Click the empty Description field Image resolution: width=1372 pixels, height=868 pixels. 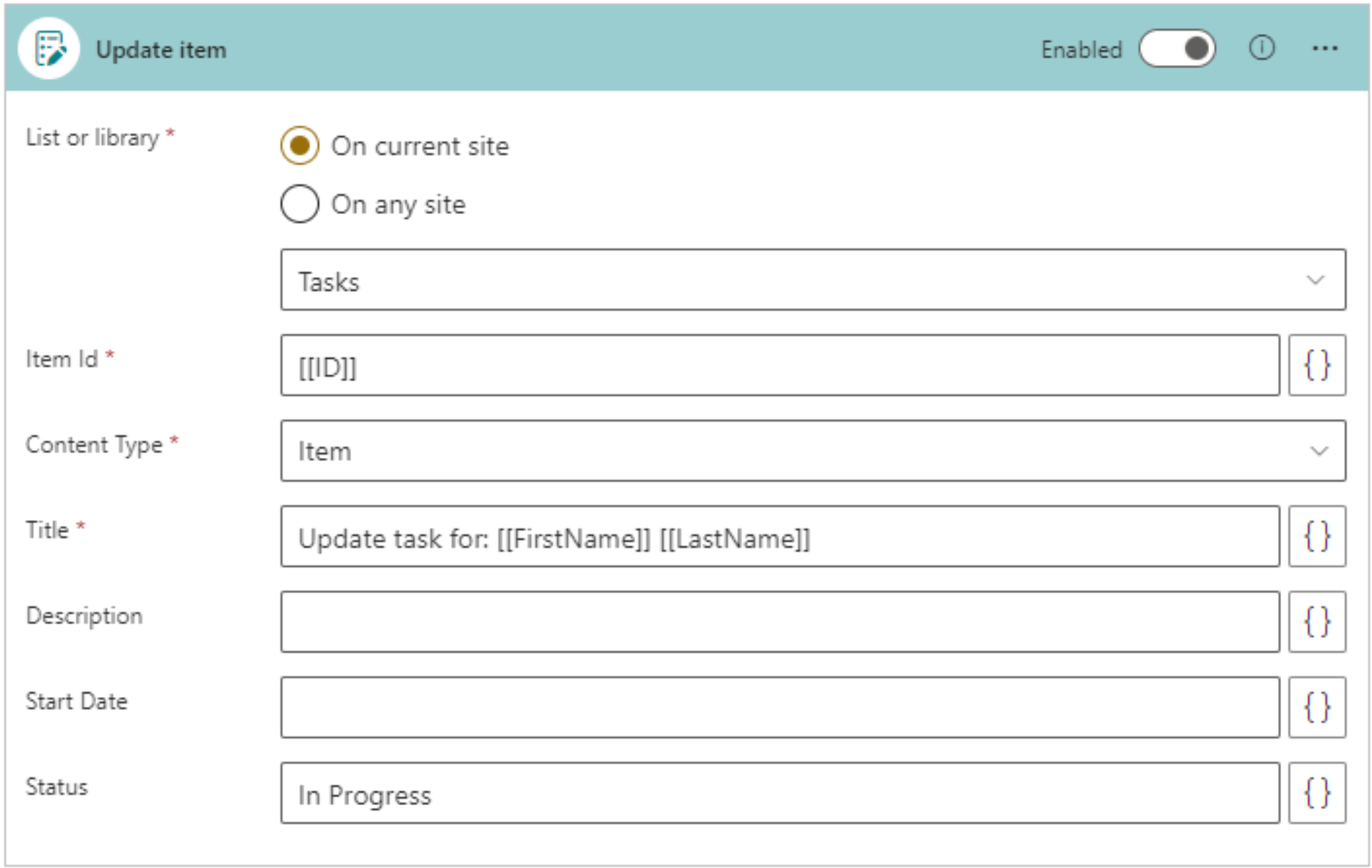(x=780, y=622)
